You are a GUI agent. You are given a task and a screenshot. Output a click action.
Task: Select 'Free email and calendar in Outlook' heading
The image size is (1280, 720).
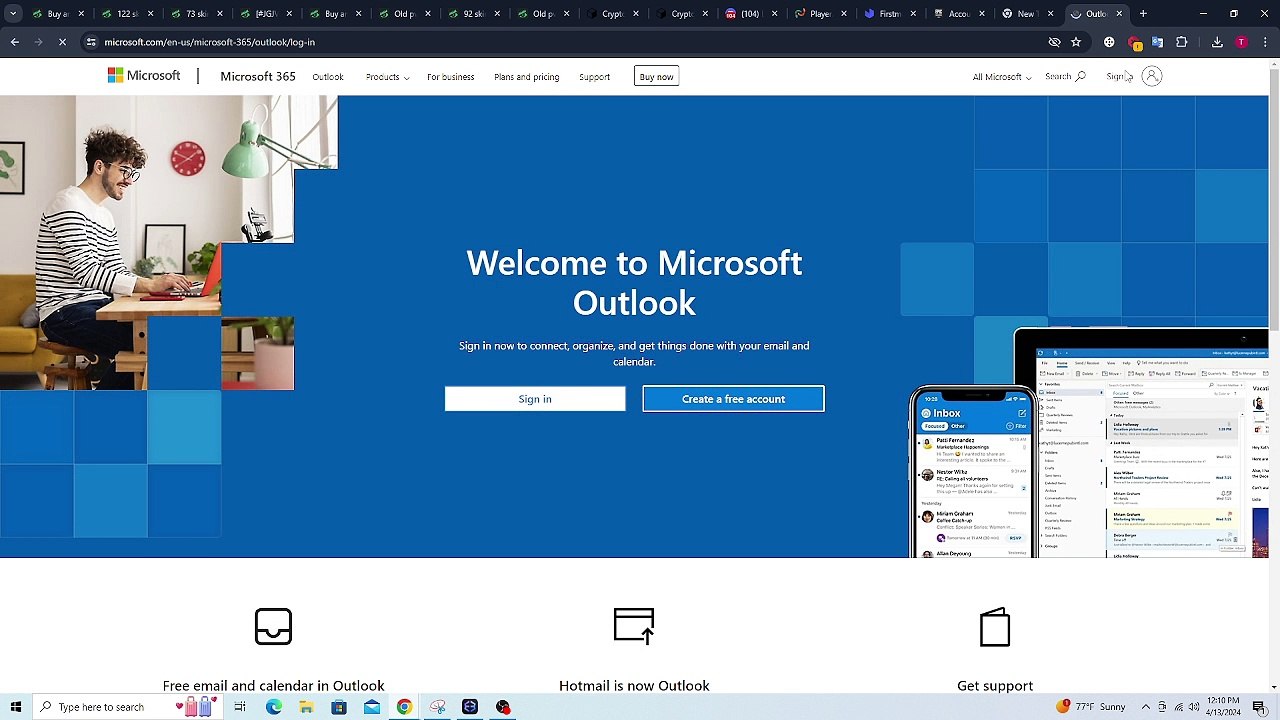tap(273, 686)
